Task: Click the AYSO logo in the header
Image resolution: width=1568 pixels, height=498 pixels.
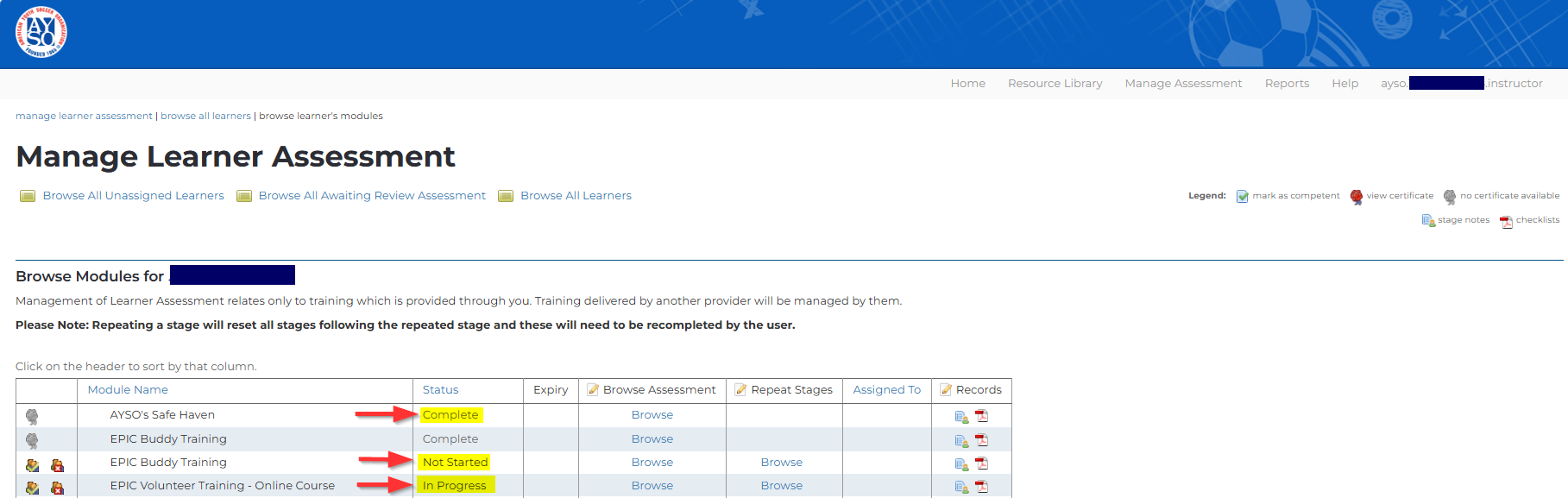Action: (x=41, y=33)
